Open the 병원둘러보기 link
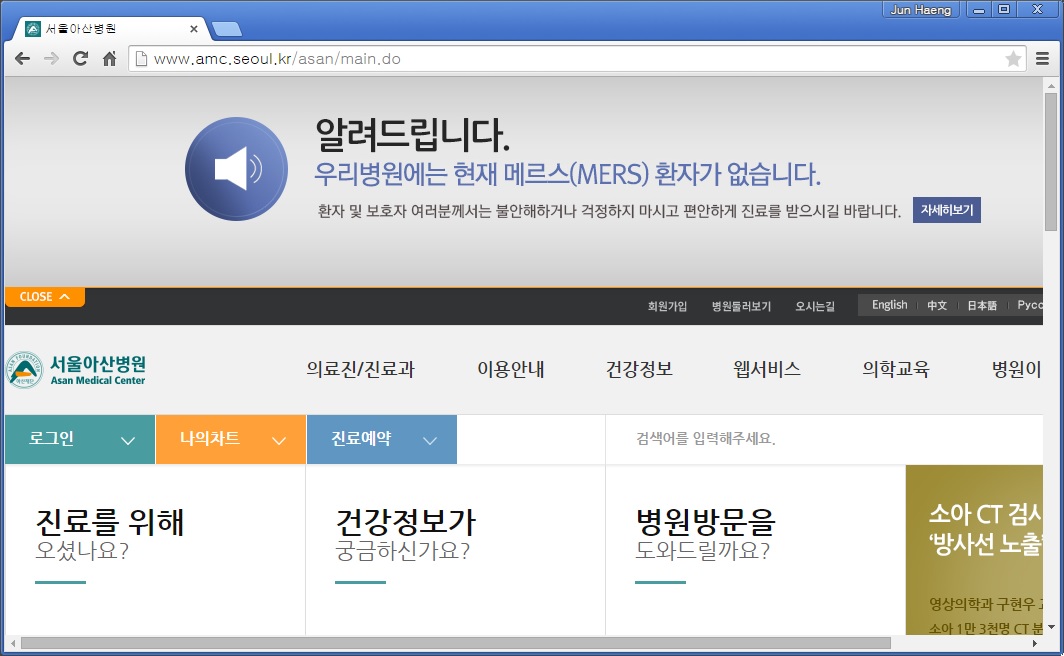 click(x=741, y=306)
